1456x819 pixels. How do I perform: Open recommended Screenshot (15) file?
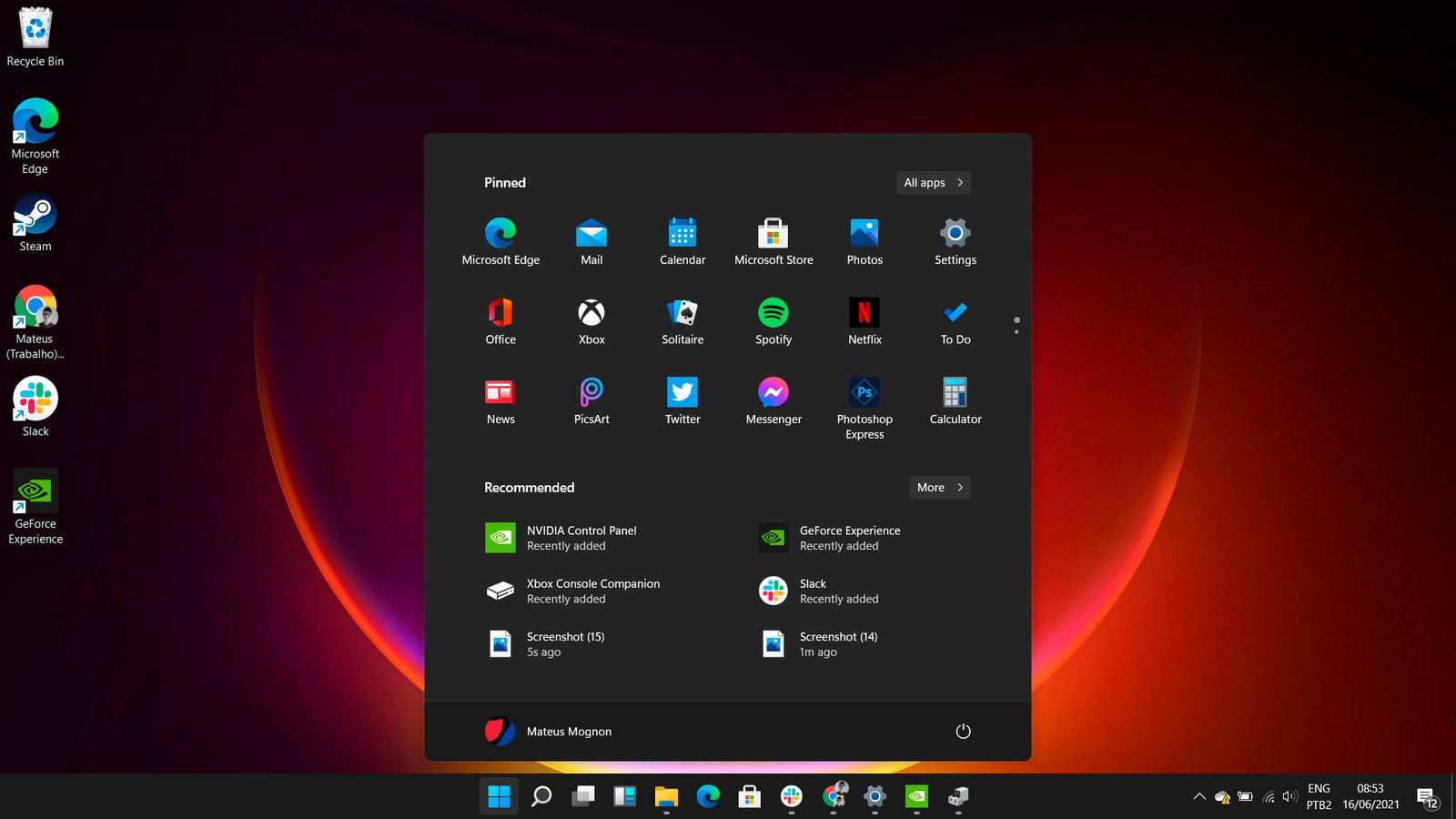[x=566, y=644]
